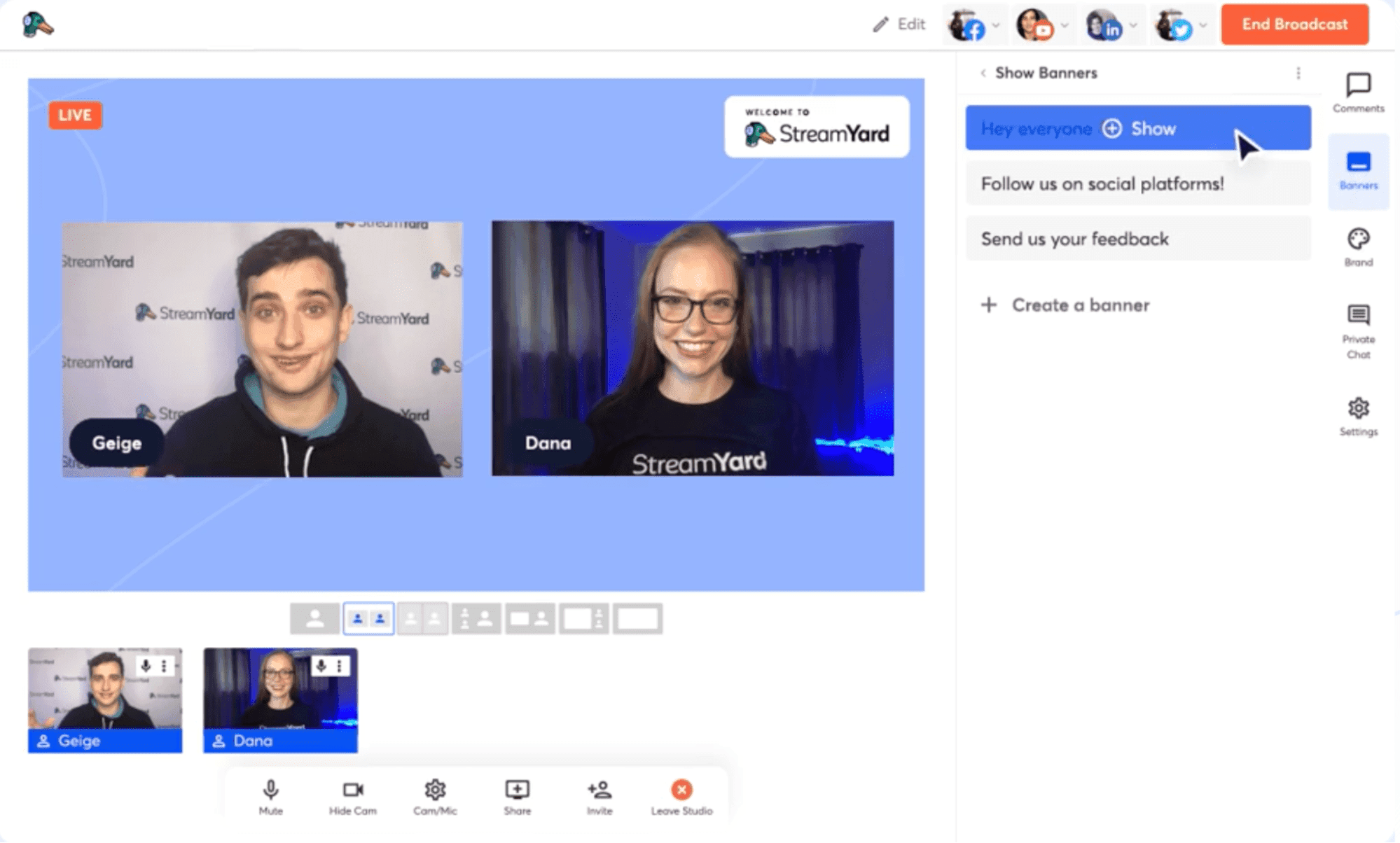Click End Broadcast button

pos(1294,25)
